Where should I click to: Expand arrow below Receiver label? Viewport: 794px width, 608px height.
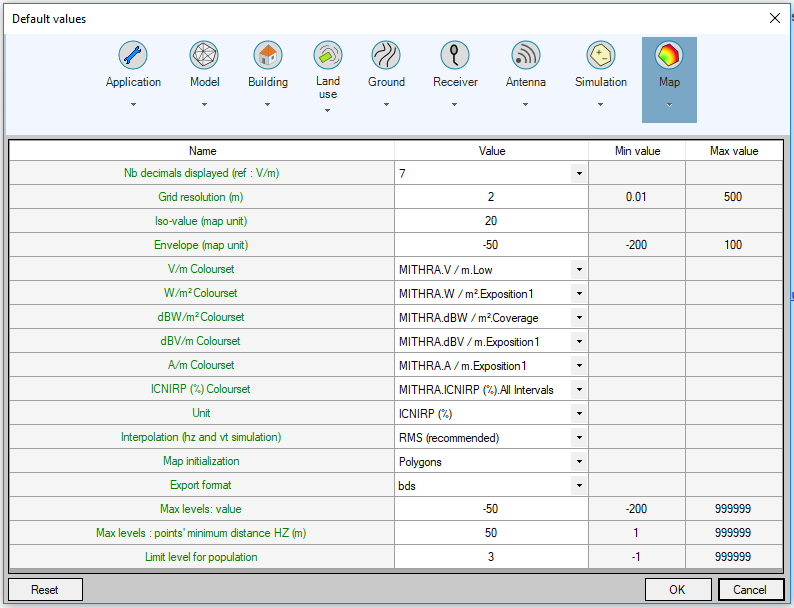(x=454, y=105)
